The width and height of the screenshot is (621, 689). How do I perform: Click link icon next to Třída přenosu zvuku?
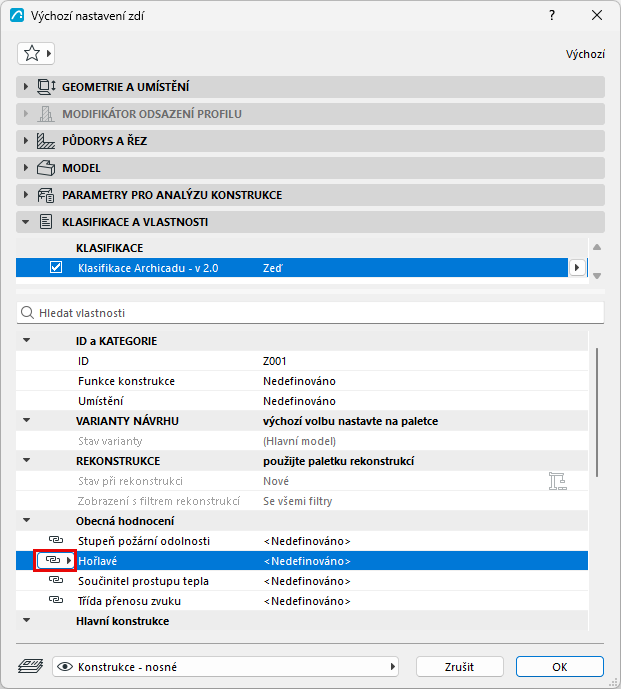(x=56, y=600)
